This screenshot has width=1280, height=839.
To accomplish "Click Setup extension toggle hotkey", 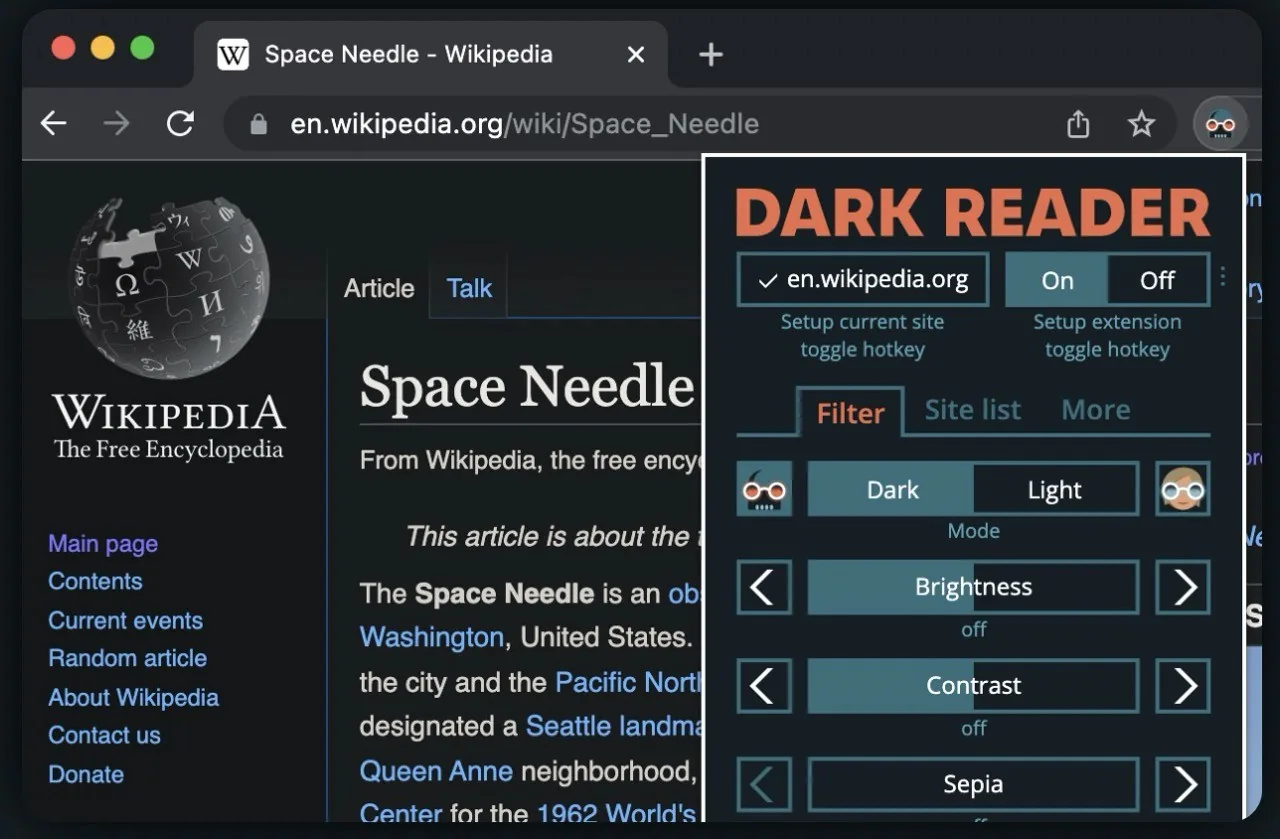I will click(x=1107, y=336).
